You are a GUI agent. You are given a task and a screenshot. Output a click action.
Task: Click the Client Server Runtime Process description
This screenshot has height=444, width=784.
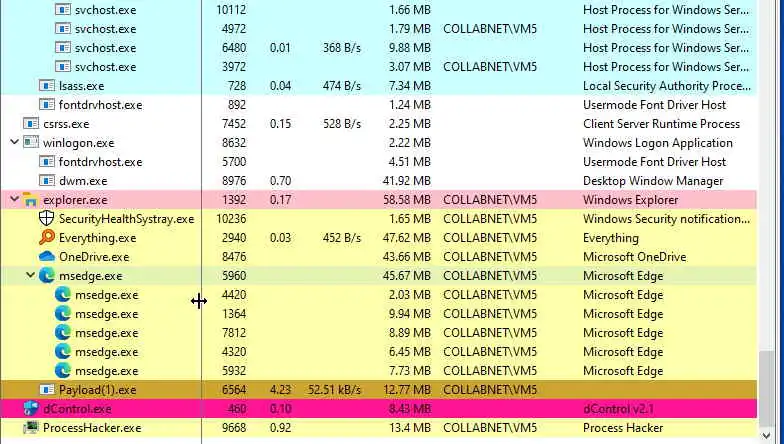[661, 124]
